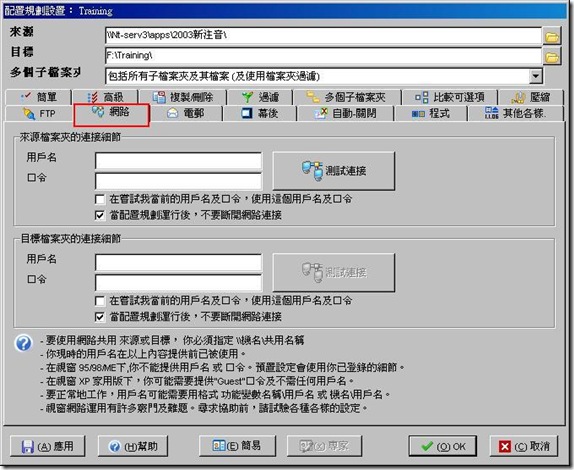The width and height of the screenshot is (574, 470).
Task: Open the 複製/刪除 tab
Action: tap(182, 97)
